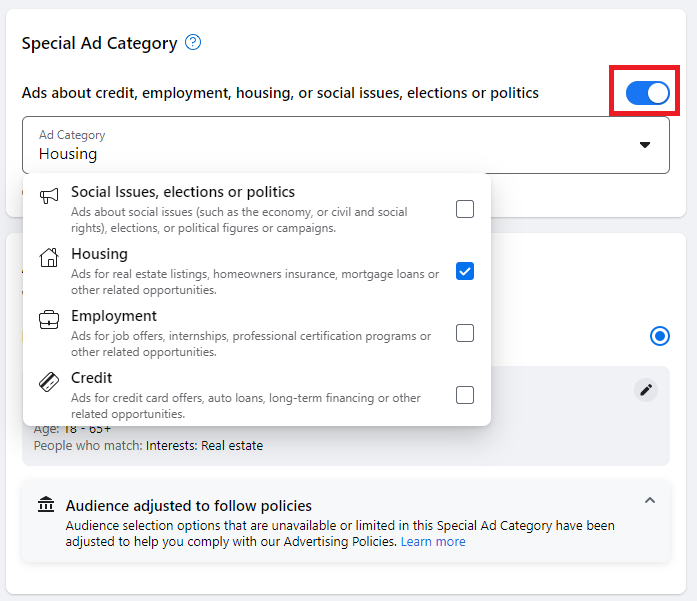Open the Ad Category dropdown arrow
This screenshot has width=697, height=601.
point(645,145)
